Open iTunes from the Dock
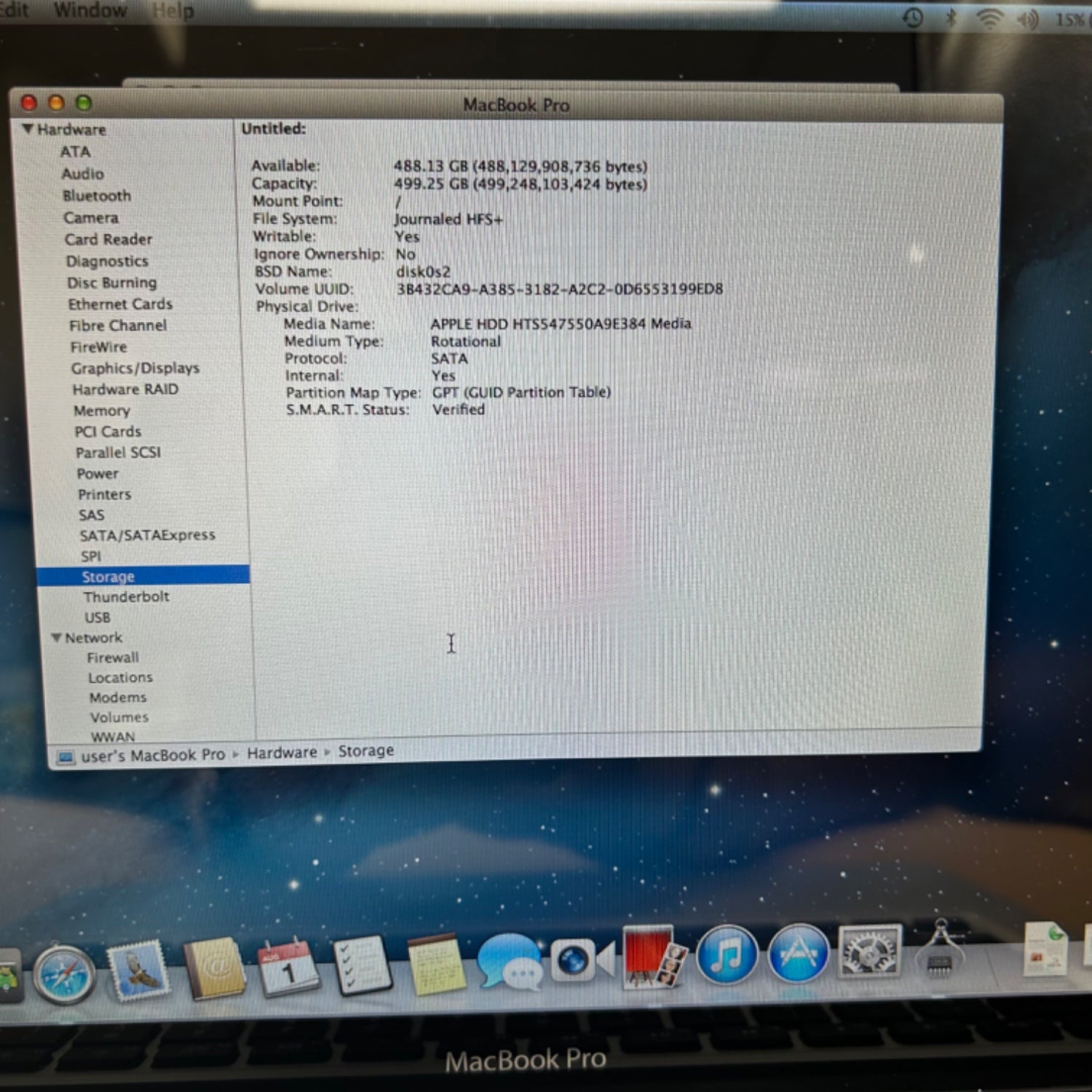 (x=727, y=954)
